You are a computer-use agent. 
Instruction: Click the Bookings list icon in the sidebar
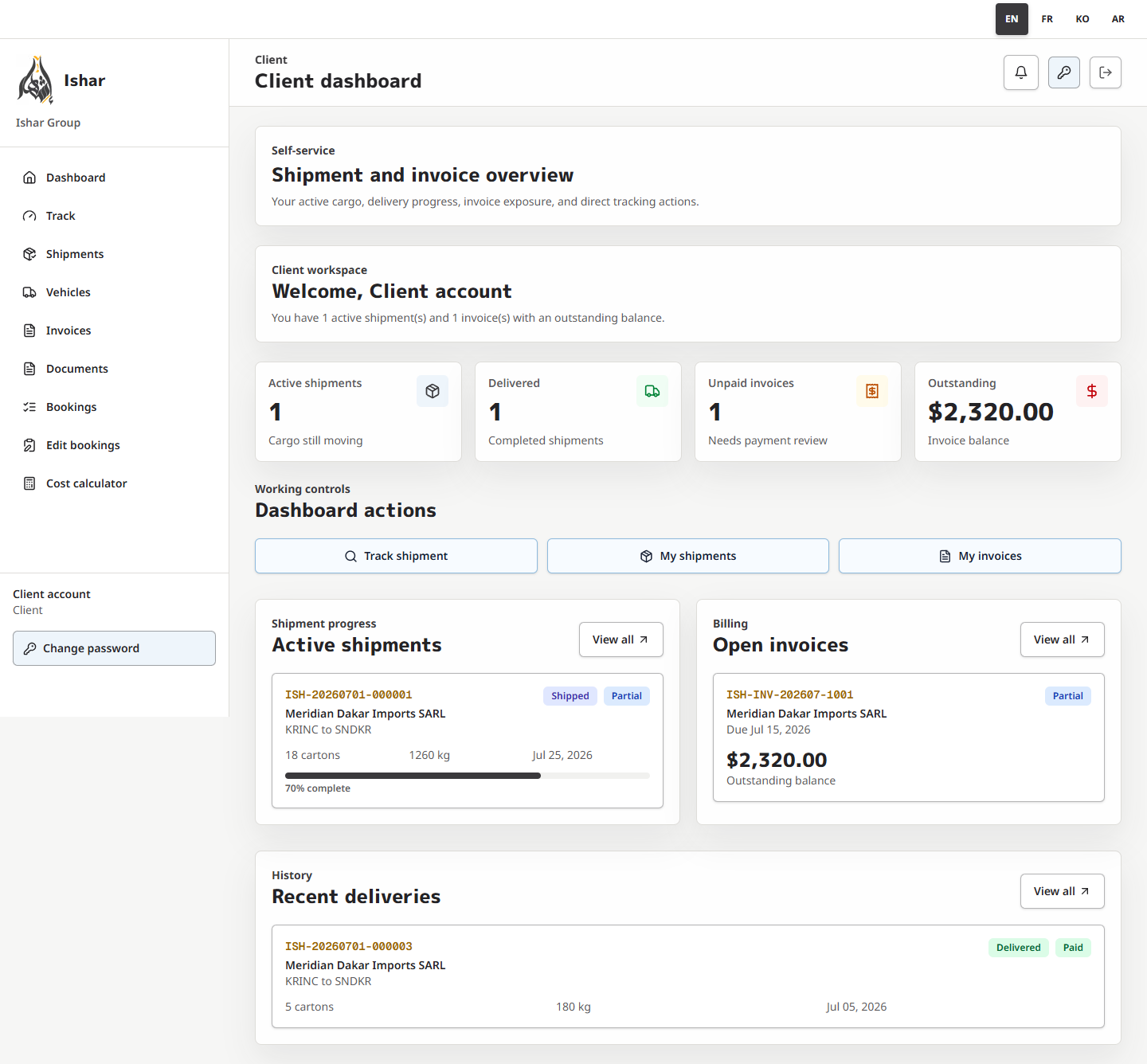click(x=29, y=407)
